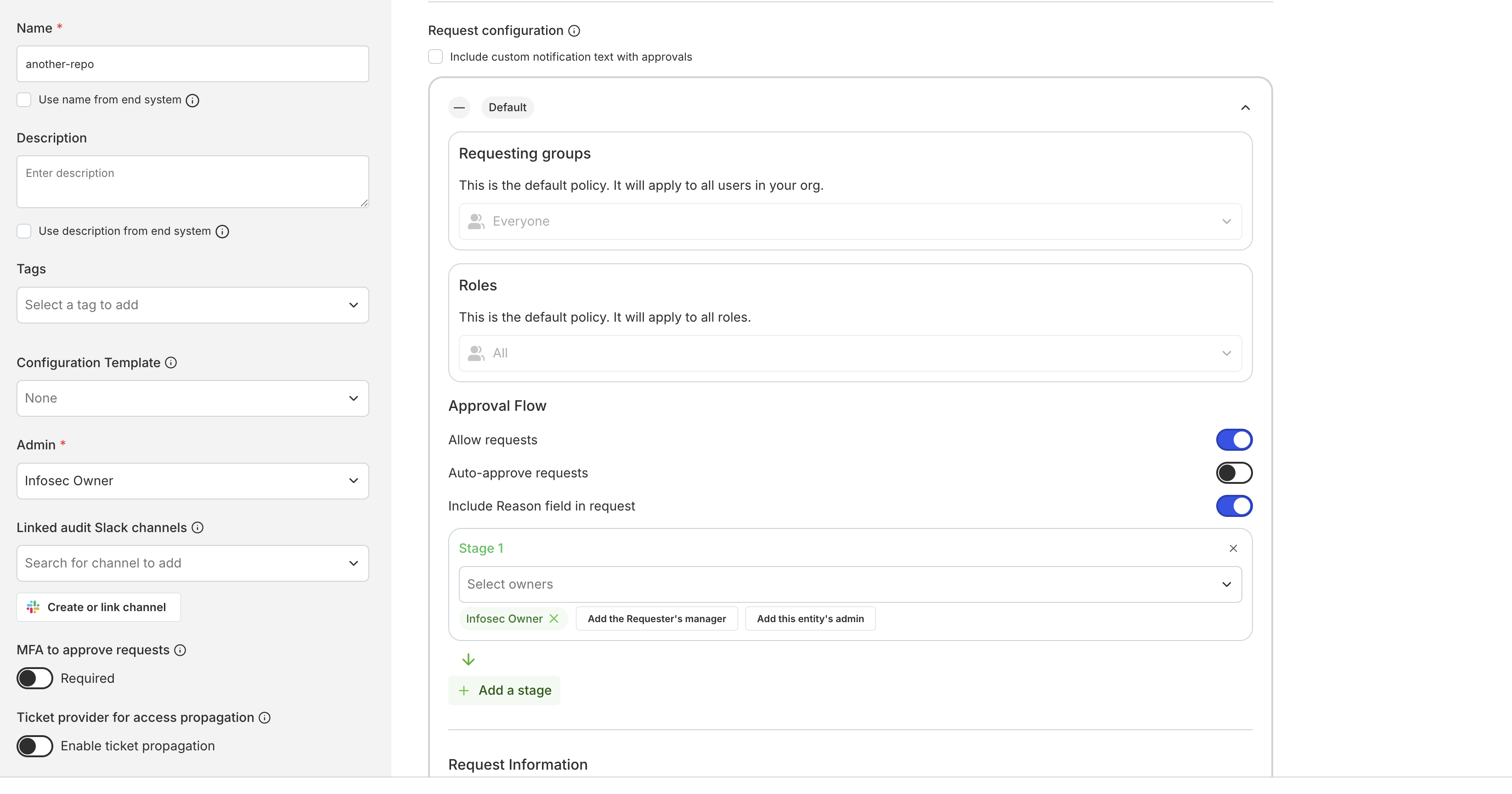Check Use description from end system

pos(24,231)
